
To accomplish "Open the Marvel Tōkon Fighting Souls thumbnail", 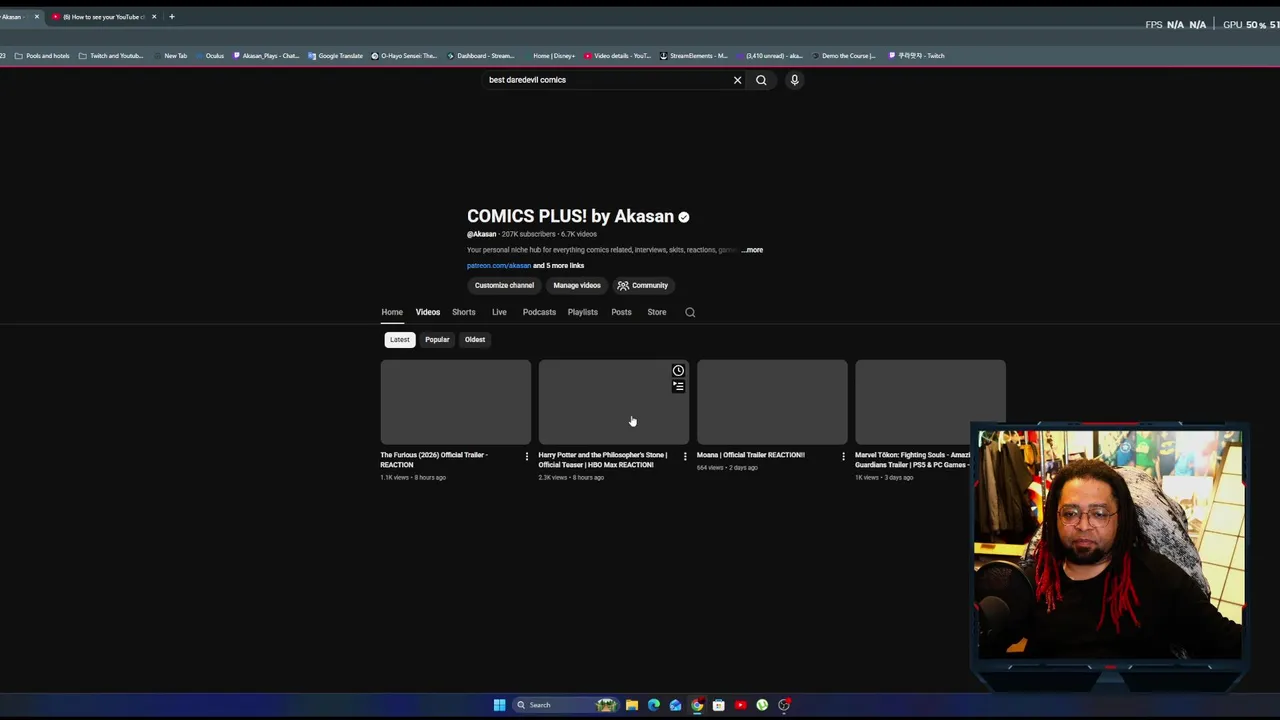I will [x=930, y=402].
